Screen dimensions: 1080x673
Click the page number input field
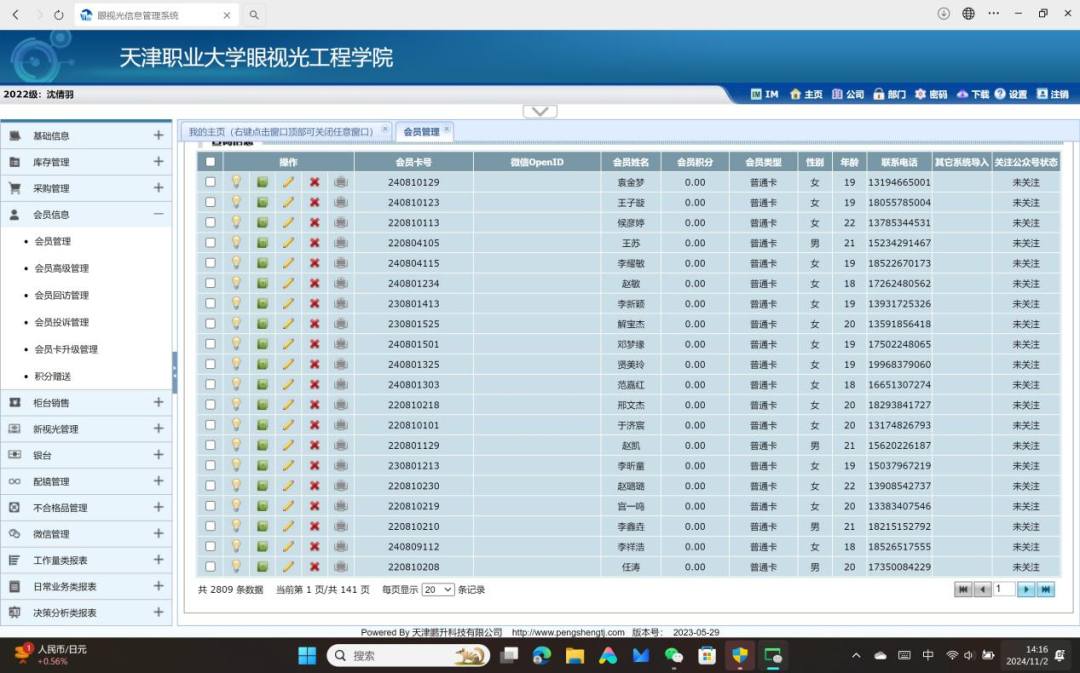point(1004,589)
